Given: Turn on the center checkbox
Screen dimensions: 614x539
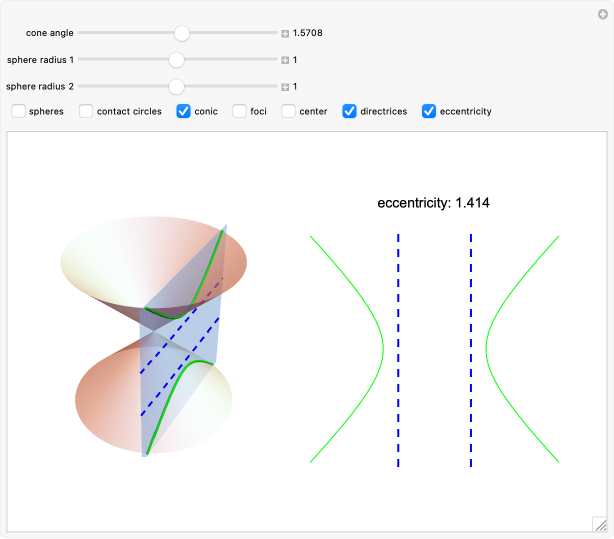Looking at the screenshot, I should 289,111.
